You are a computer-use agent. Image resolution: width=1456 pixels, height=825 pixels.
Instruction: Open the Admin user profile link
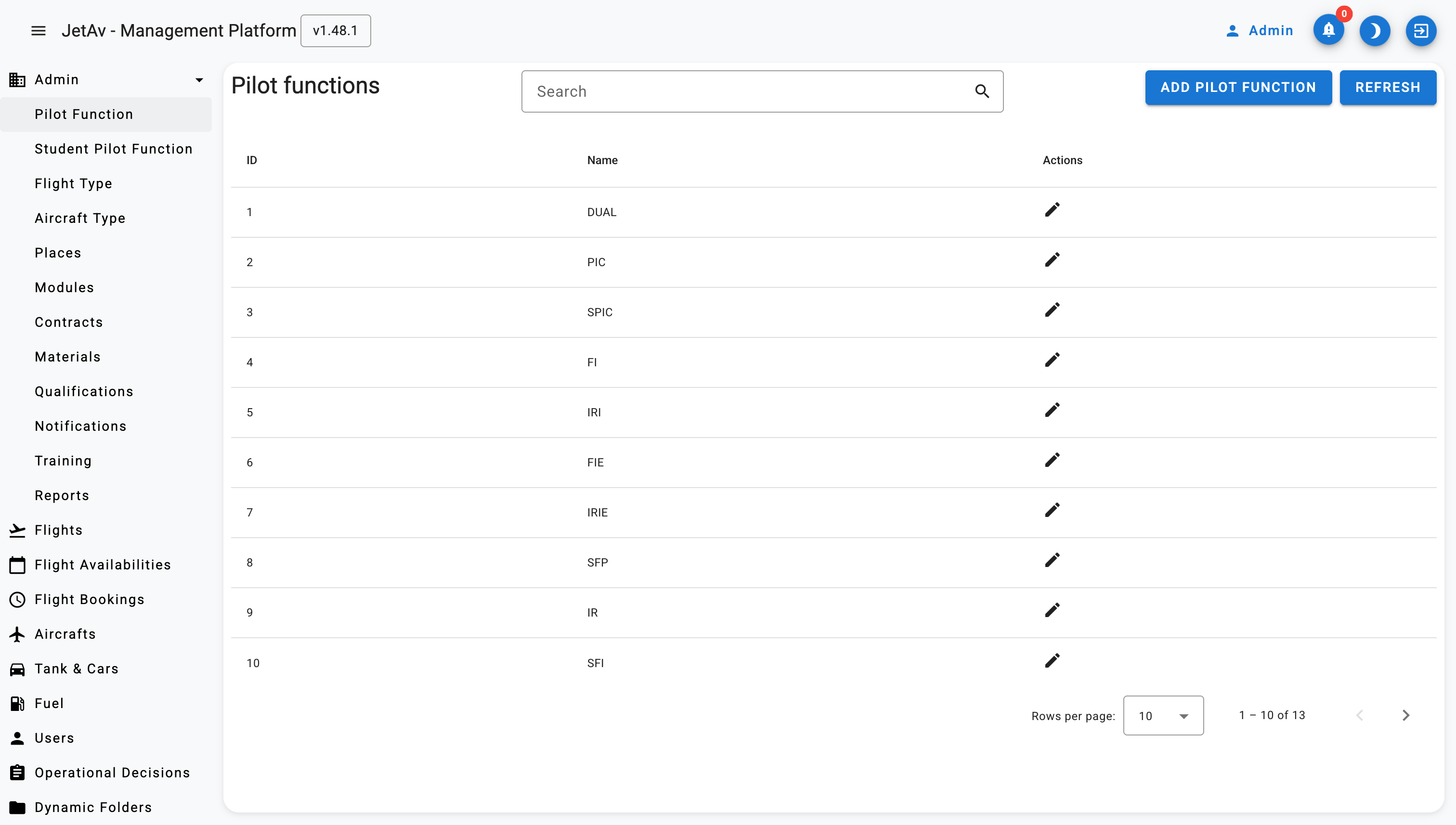tap(1260, 31)
